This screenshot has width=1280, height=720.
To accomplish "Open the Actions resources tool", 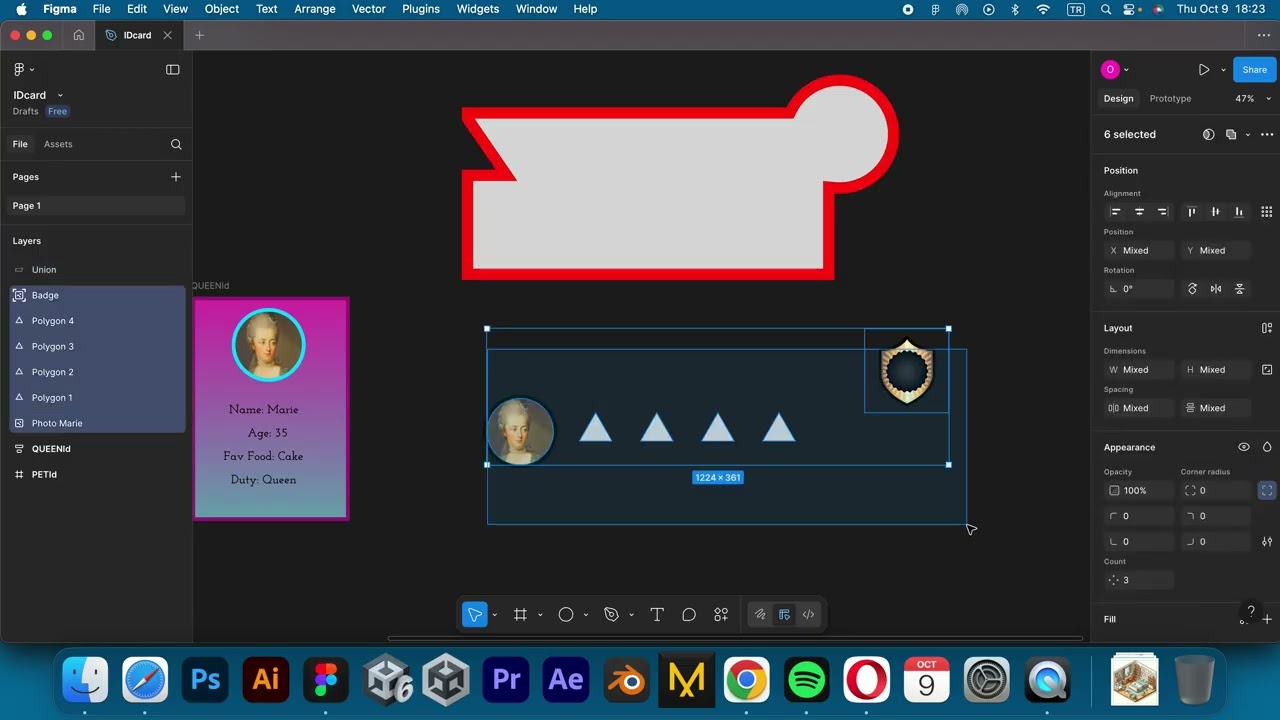I will pos(721,614).
